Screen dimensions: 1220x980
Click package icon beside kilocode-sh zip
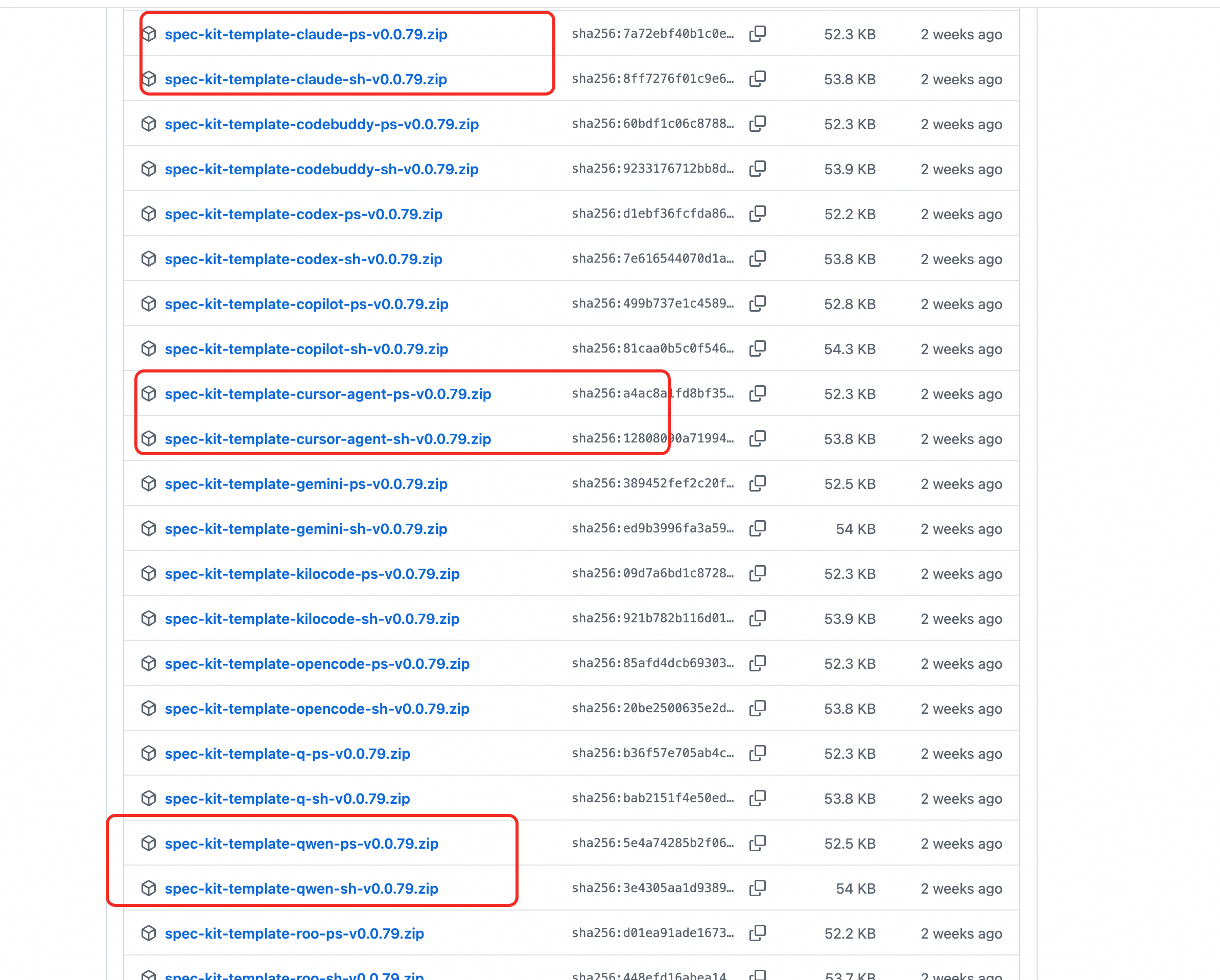pyautogui.click(x=149, y=618)
